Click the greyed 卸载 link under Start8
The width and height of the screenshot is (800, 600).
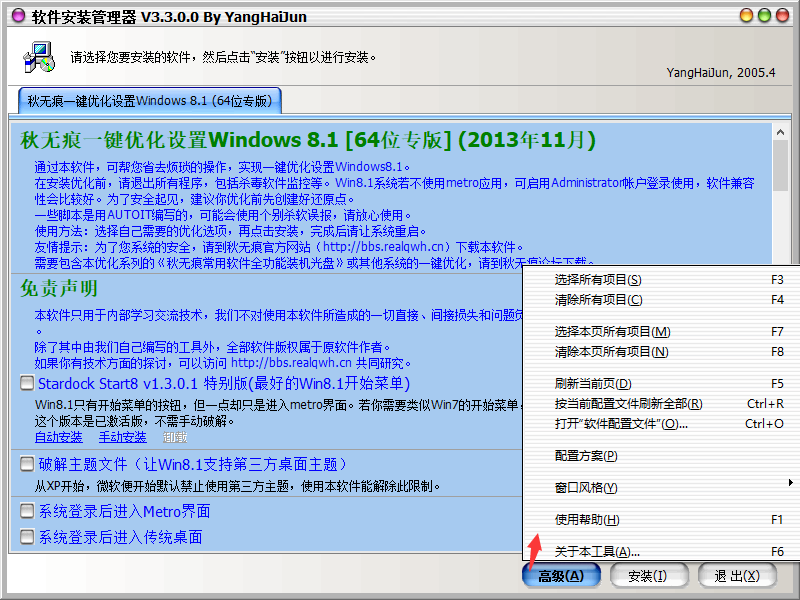click(175, 437)
